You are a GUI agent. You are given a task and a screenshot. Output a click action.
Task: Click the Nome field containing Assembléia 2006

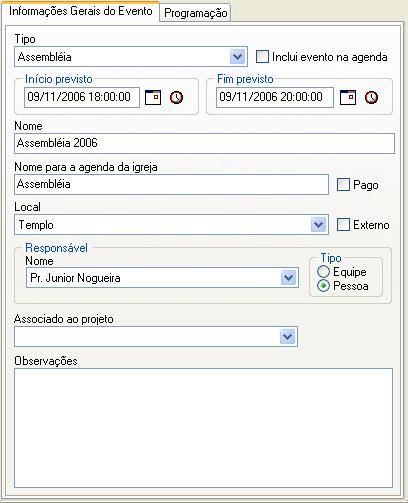204,143
